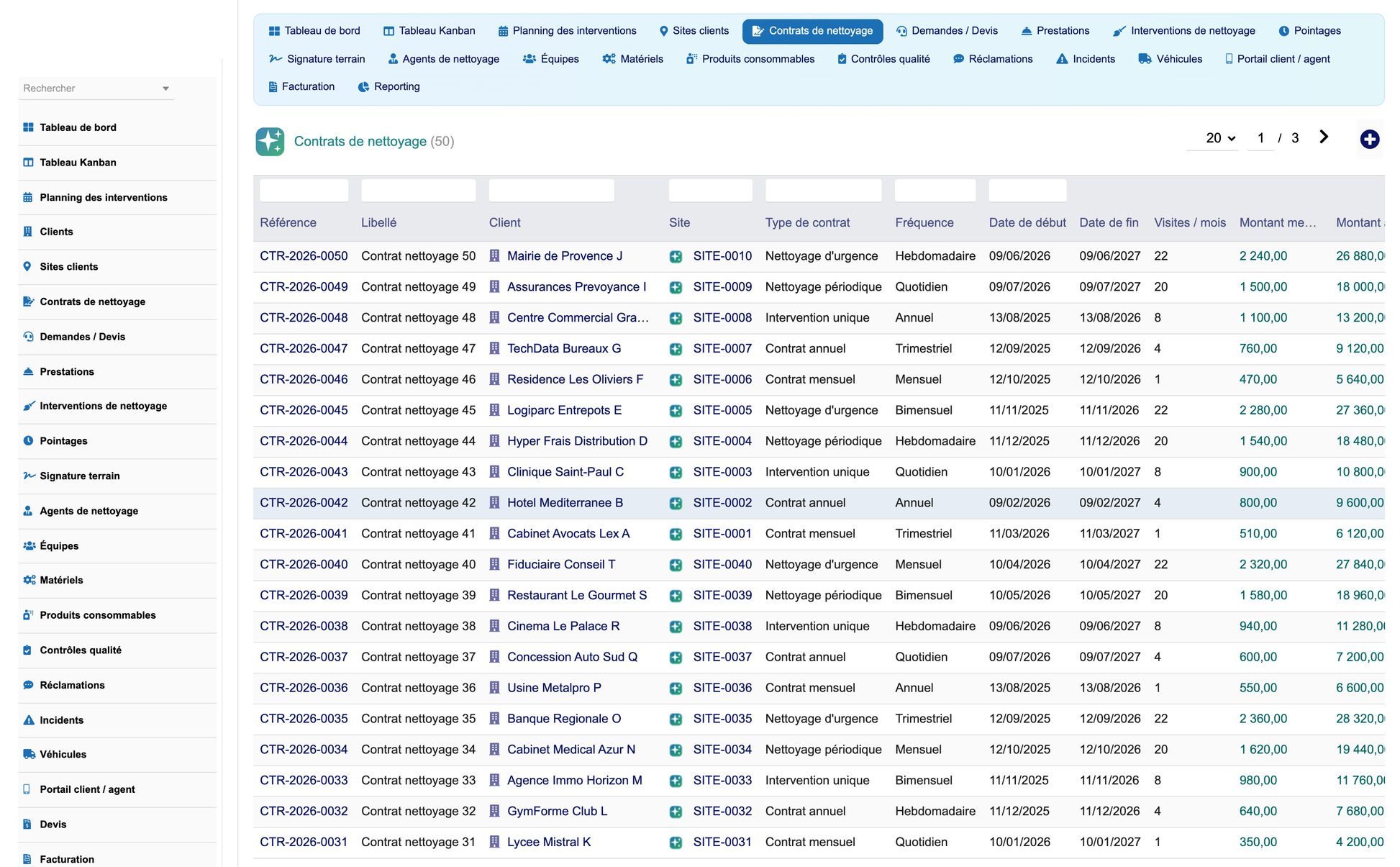Sort by Visites / mois column header
Image resolution: width=1400 pixels, height=867 pixels.
click(1190, 223)
